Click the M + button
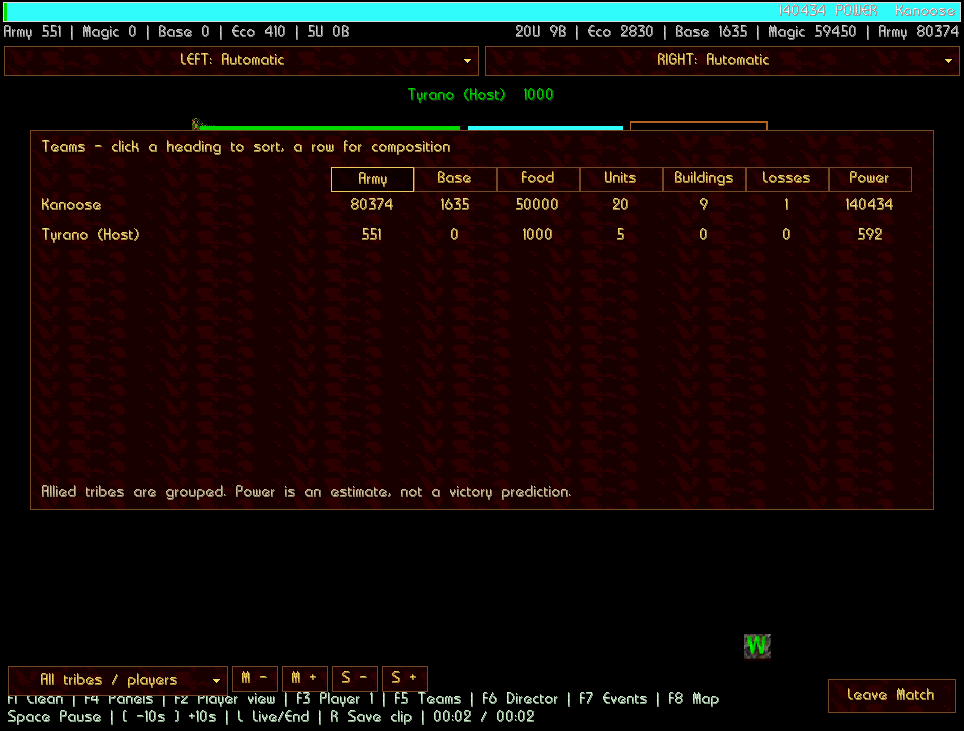The image size is (964, 731). [x=305, y=679]
